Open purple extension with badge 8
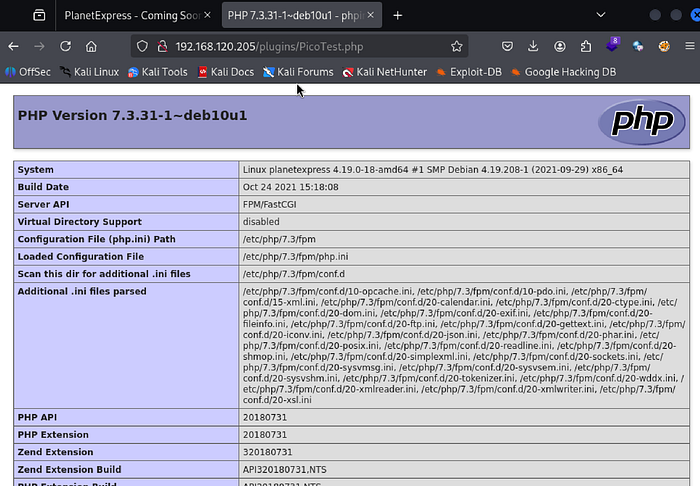Viewport: 700px width, 486px height. click(x=612, y=45)
